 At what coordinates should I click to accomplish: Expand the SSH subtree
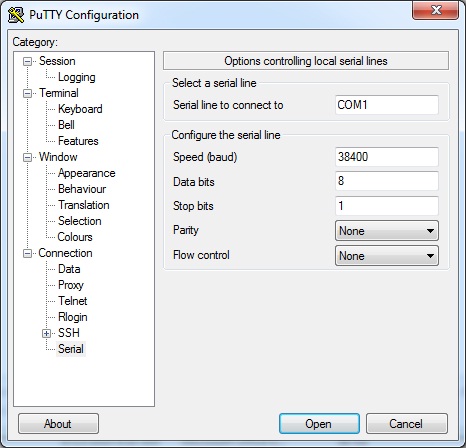pyautogui.click(x=46, y=333)
